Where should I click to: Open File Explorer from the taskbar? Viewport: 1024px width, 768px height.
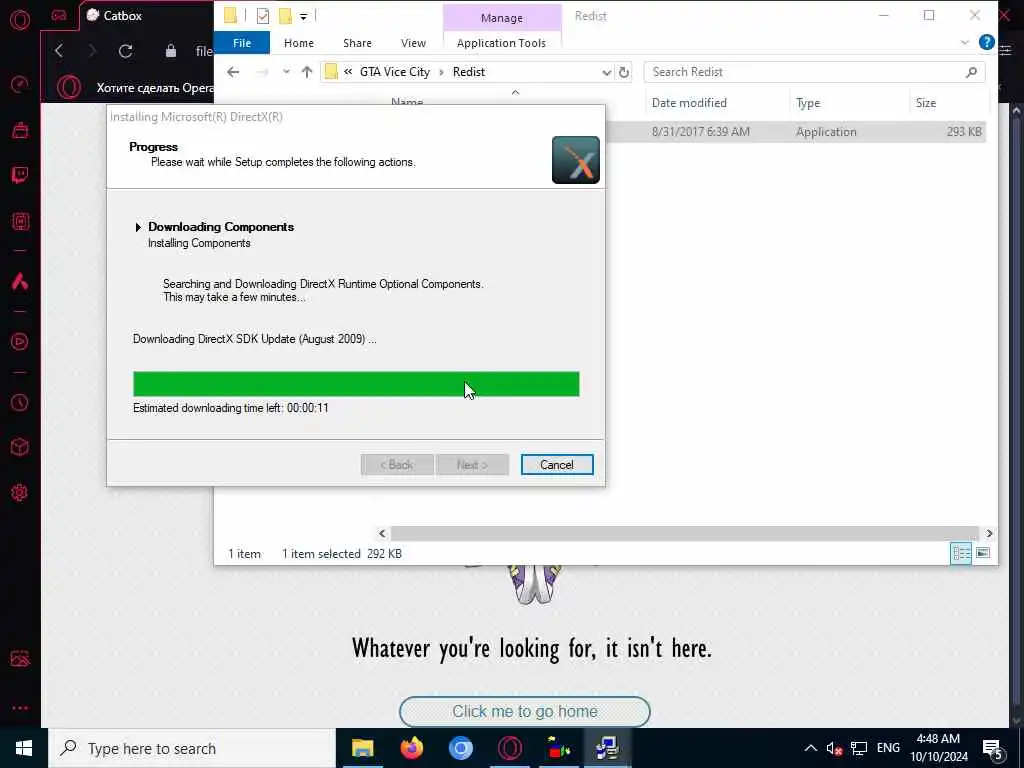point(362,748)
